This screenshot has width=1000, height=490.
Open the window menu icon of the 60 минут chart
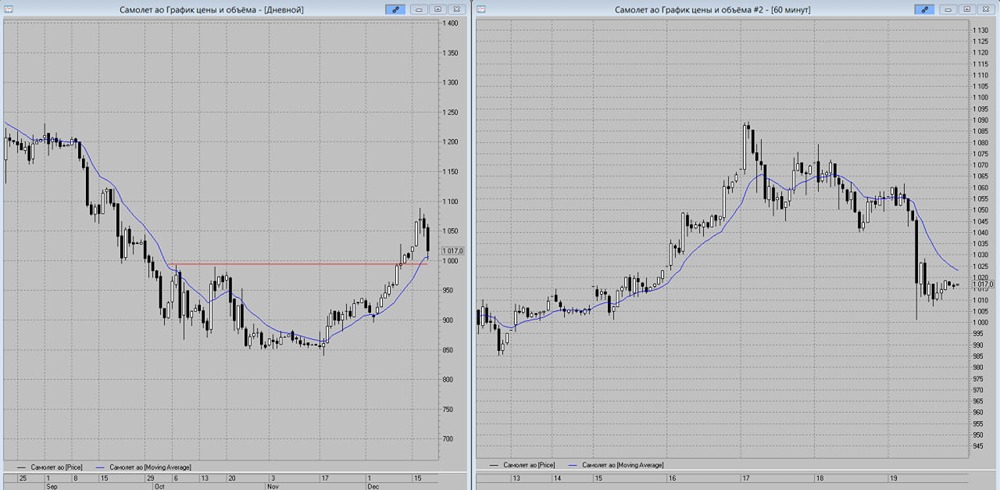(x=482, y=10)
